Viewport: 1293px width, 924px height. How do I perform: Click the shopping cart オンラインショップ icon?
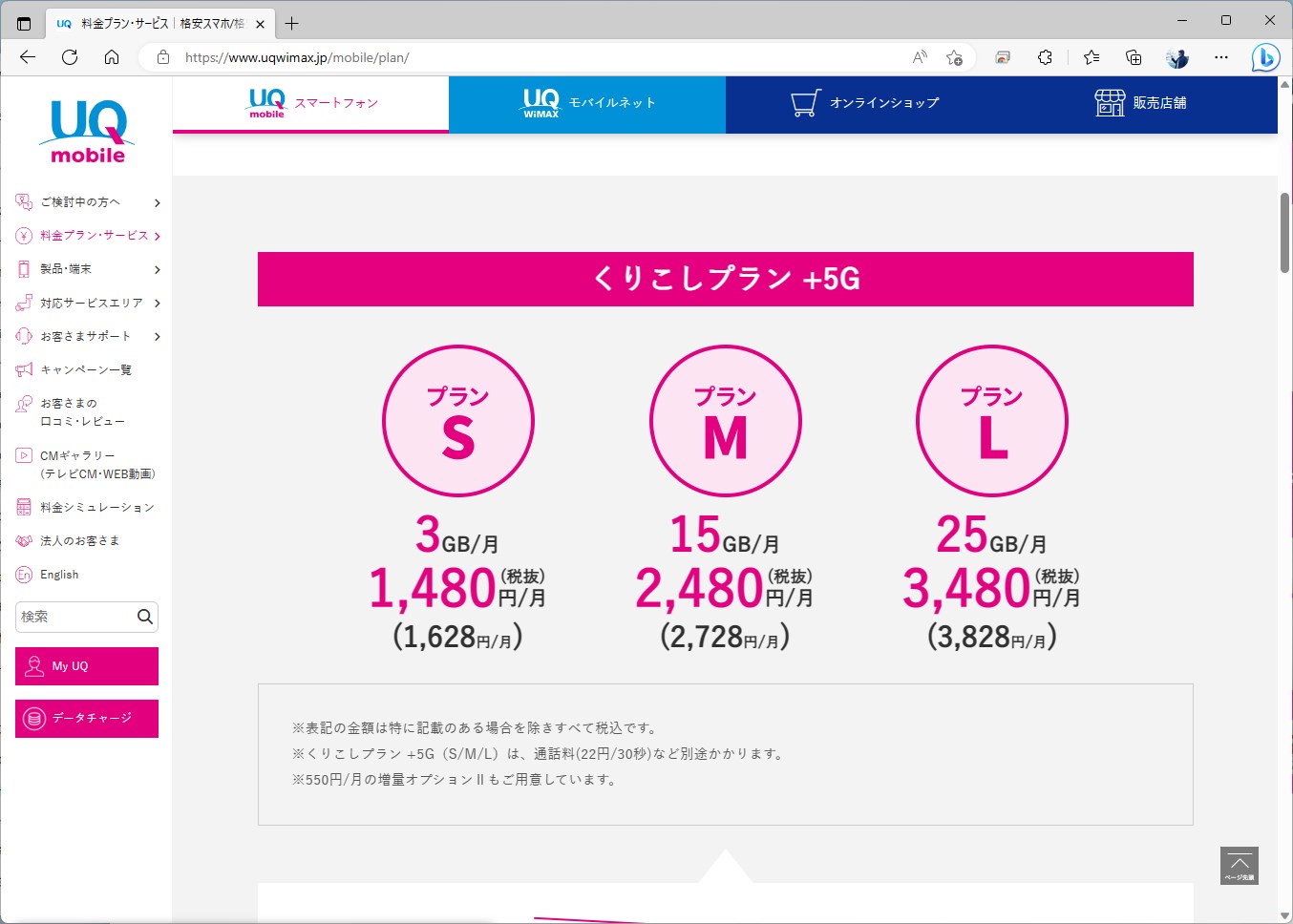pos(805,101)
